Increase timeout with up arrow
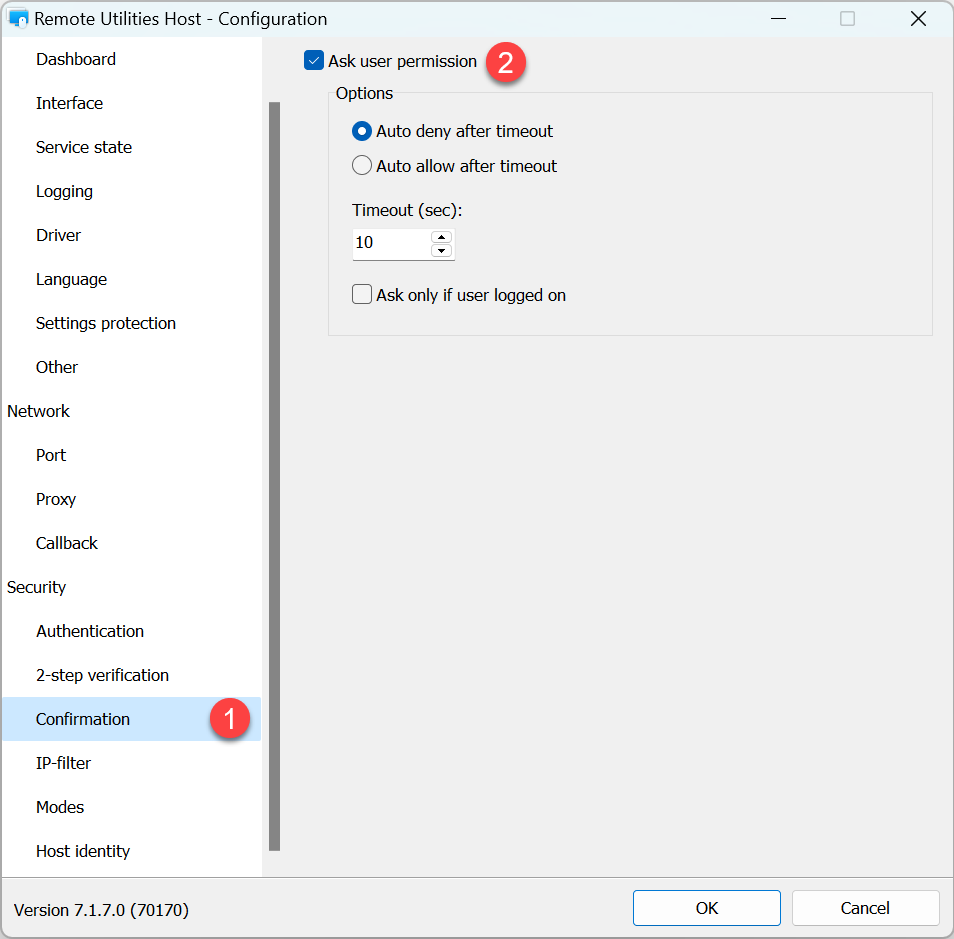This screenshot has height=939, width=954. coord(441,236)
